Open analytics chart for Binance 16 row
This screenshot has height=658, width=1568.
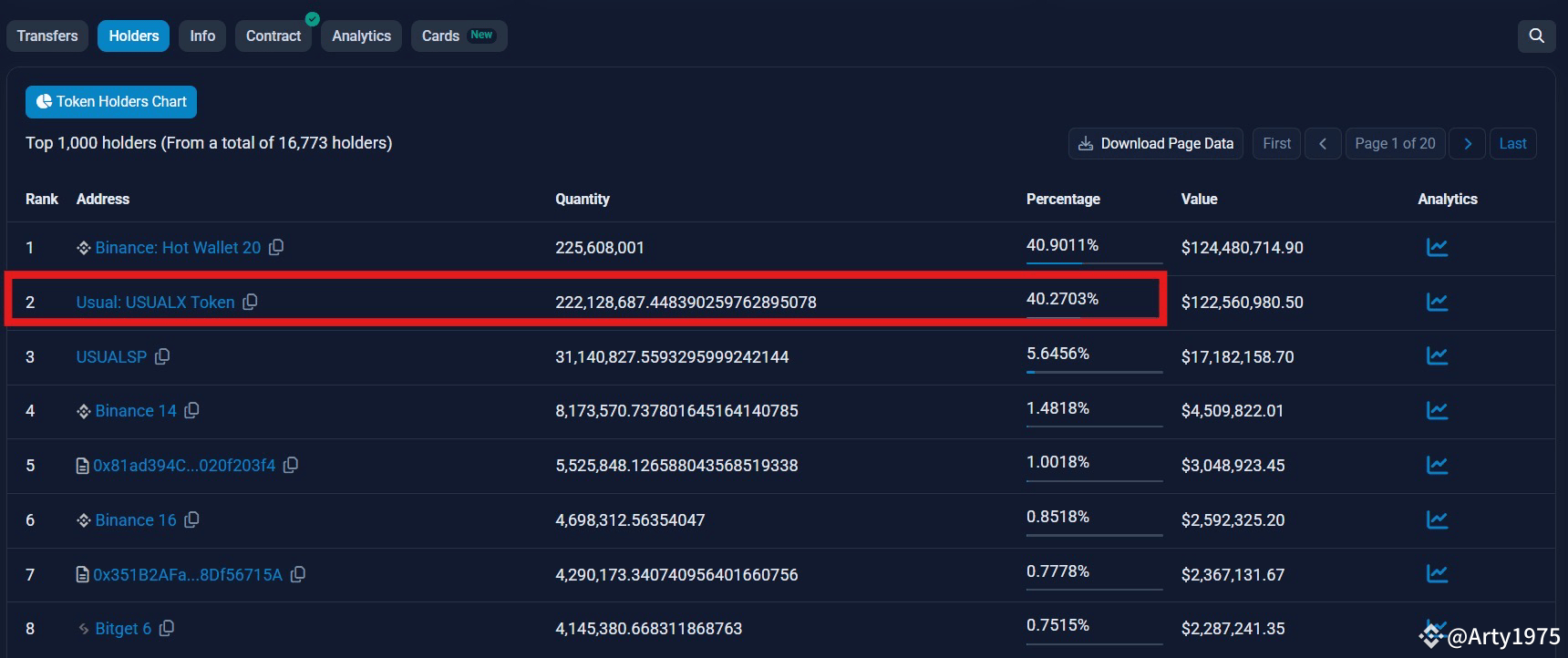click(1437, 519)
